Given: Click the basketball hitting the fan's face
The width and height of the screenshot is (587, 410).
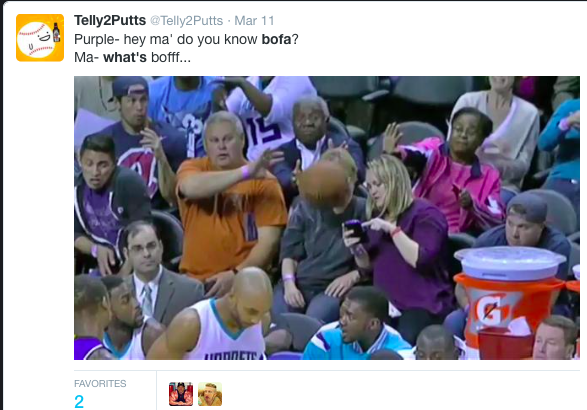Looking at the screenshot, I should click(323, 184).
